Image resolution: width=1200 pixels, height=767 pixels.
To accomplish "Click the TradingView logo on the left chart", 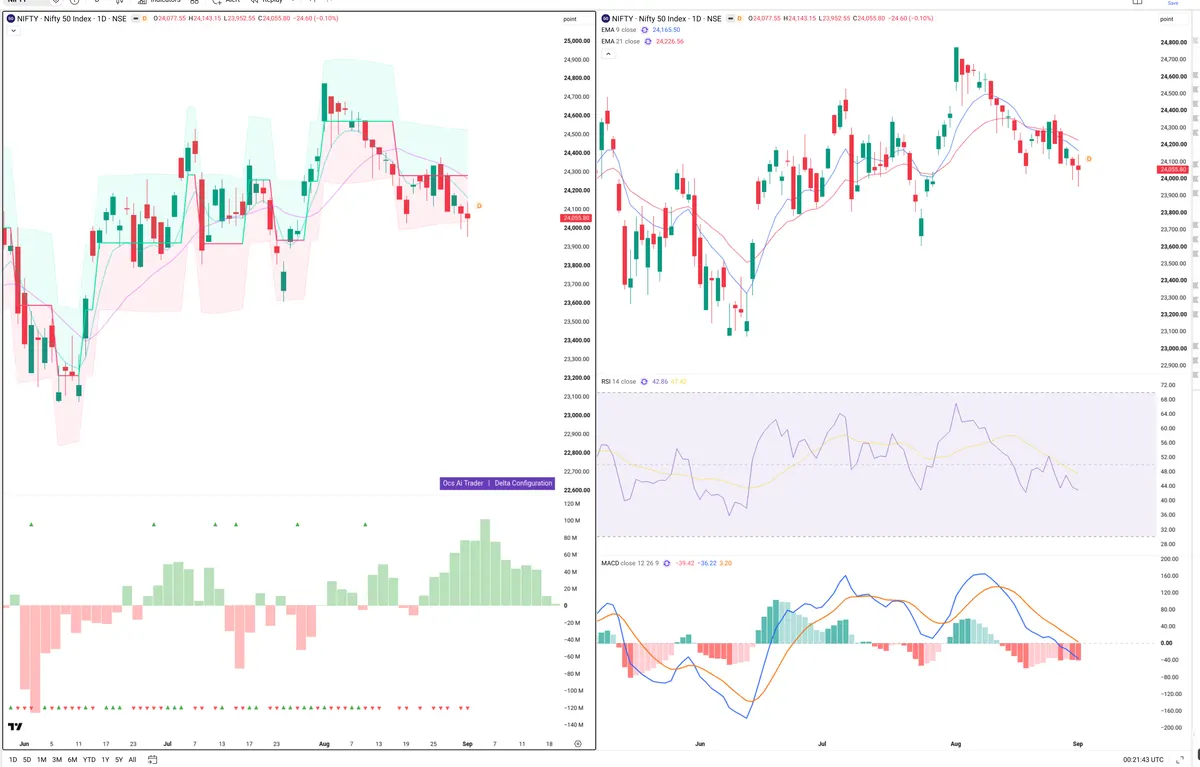I will pos(16,727).
